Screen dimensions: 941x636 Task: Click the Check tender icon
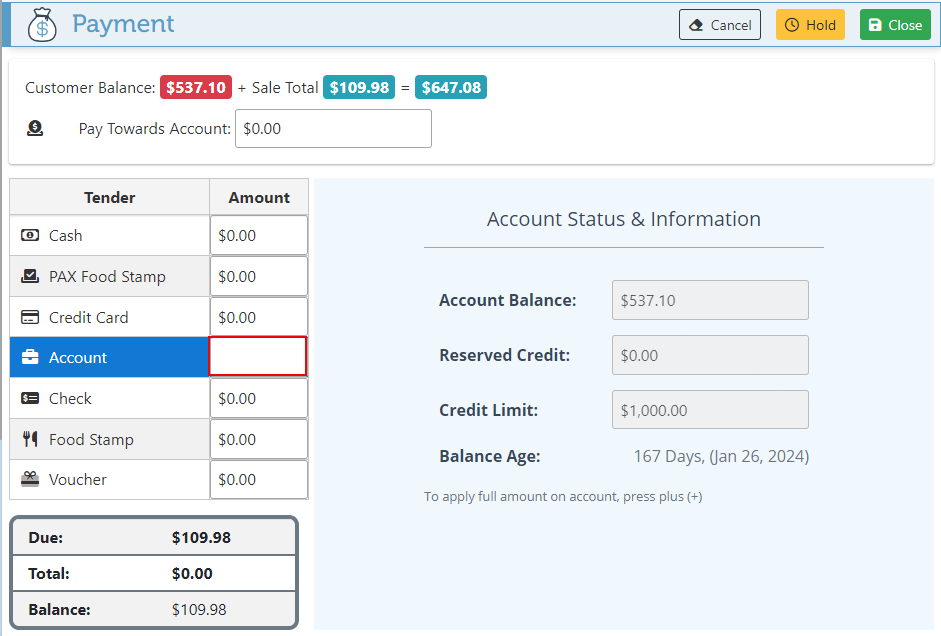pos(30,399)
